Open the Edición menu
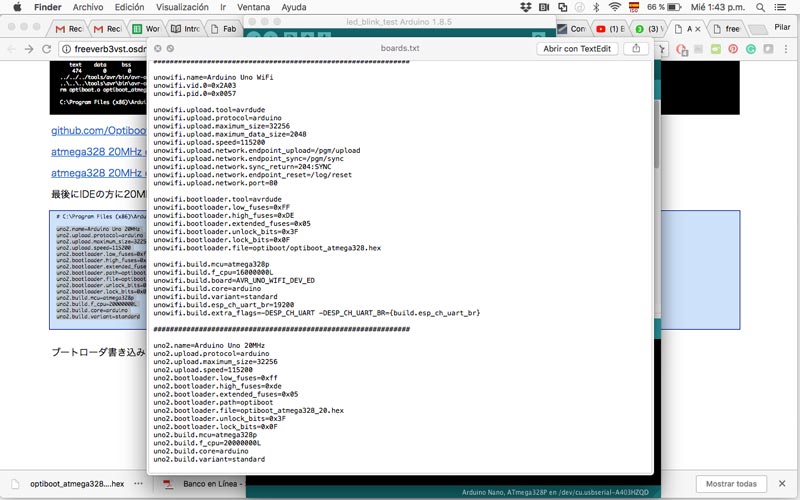800x500 pixels. 129,7
